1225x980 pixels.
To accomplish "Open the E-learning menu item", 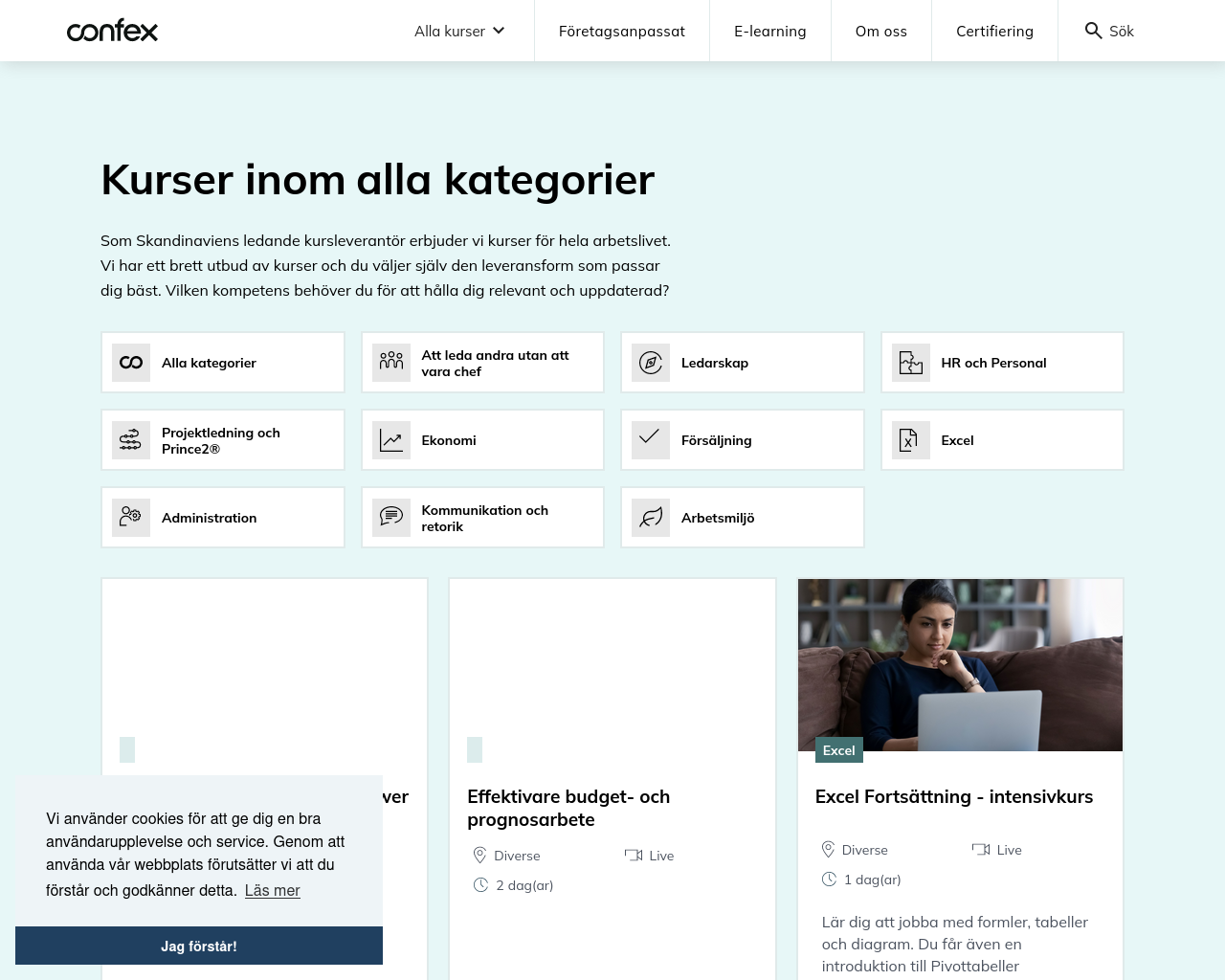I will [770, 32].
